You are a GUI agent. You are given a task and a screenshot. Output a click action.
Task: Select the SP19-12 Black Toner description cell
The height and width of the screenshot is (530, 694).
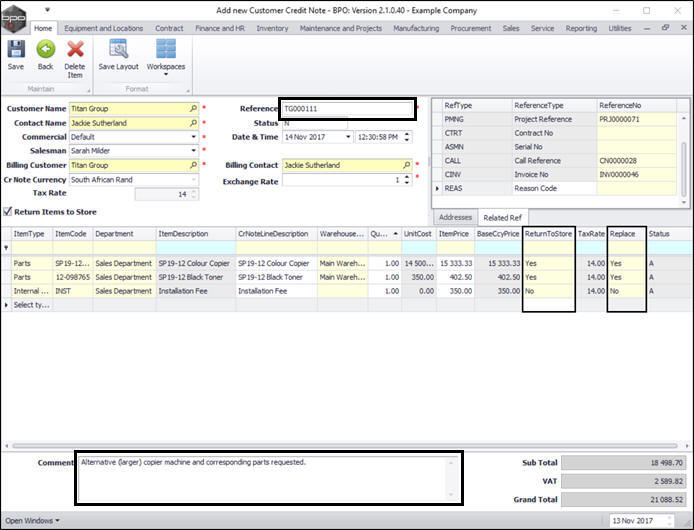click(196, 277)
